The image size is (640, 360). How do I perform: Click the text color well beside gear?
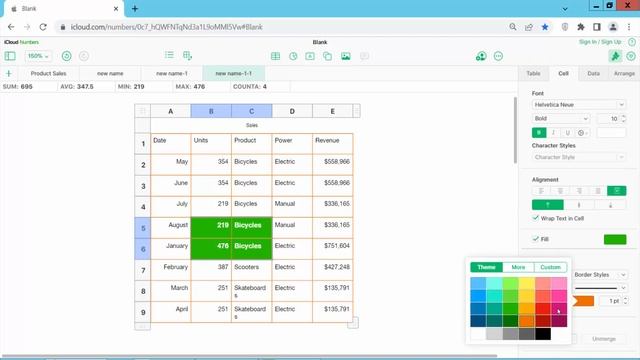pos(611,133)
